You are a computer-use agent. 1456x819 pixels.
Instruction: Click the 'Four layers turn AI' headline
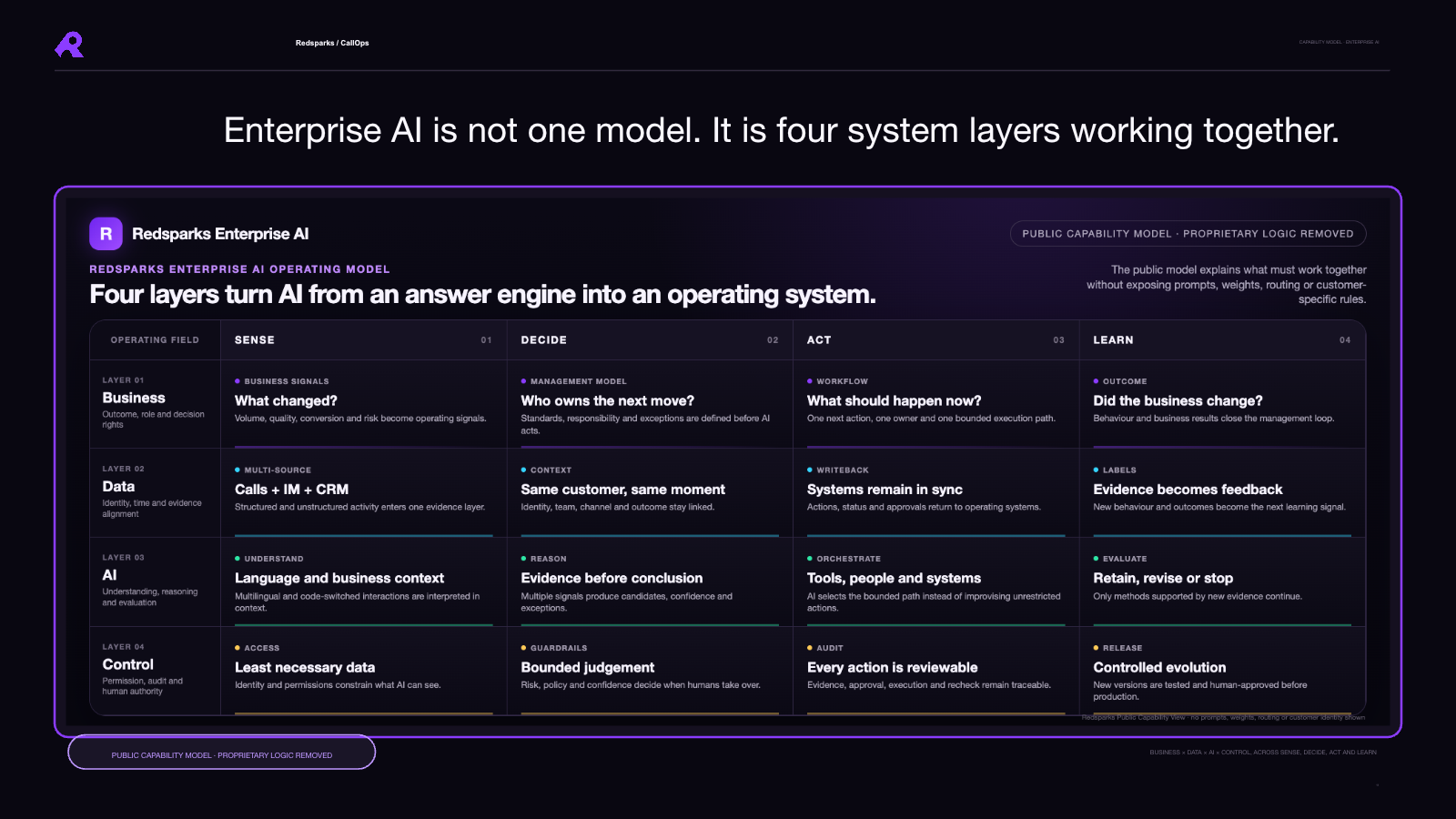tap(482, 295)
